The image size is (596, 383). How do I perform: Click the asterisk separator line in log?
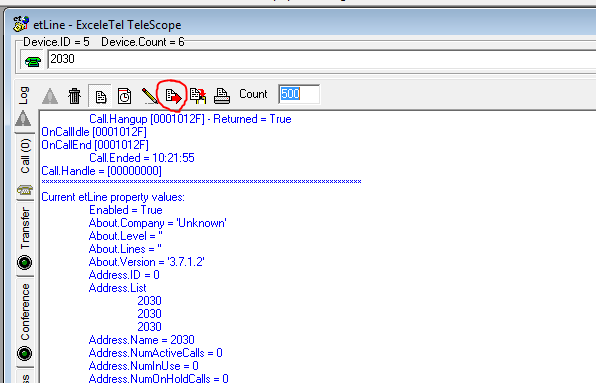coord(201,182)
